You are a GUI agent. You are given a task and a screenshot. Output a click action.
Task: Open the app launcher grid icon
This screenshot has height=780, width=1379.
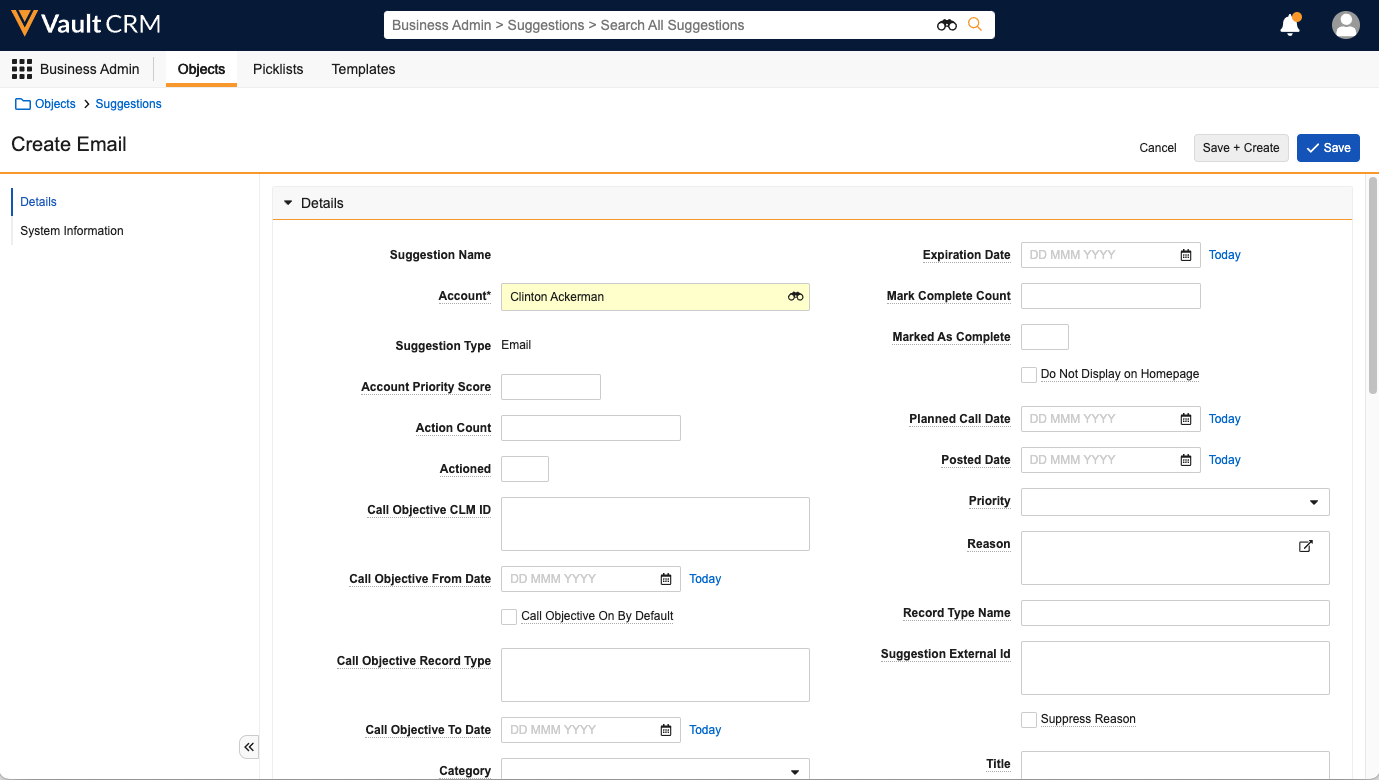pyautogui.click(x=21, y=69)
